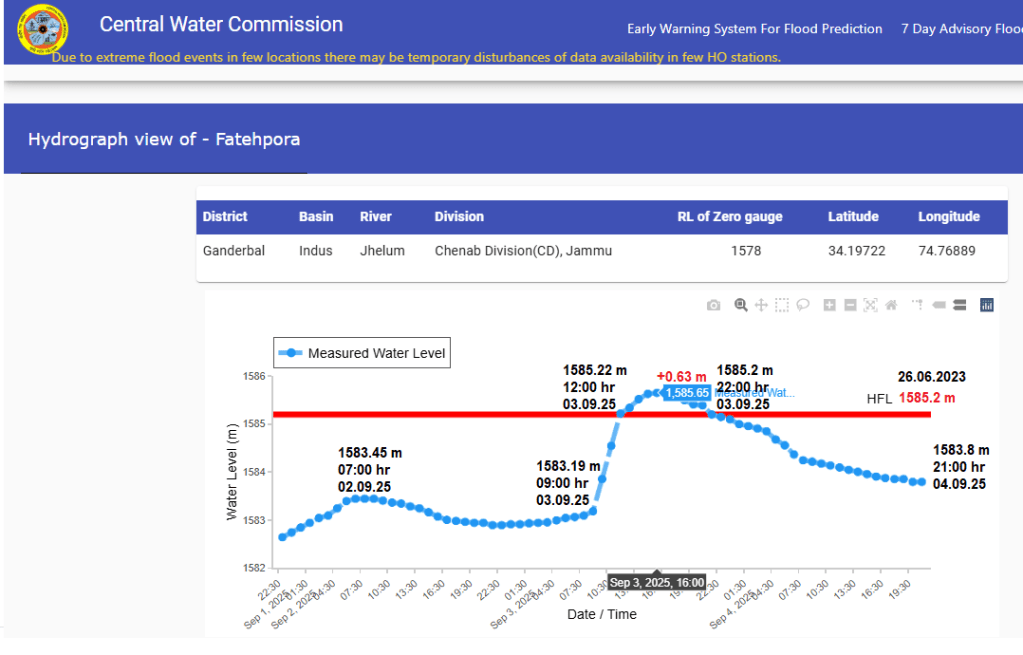Viewport: 1023px width, 655px height.
Task: Activate the Box Select tool
Action: pyautogui.click(x=782, y=305)
